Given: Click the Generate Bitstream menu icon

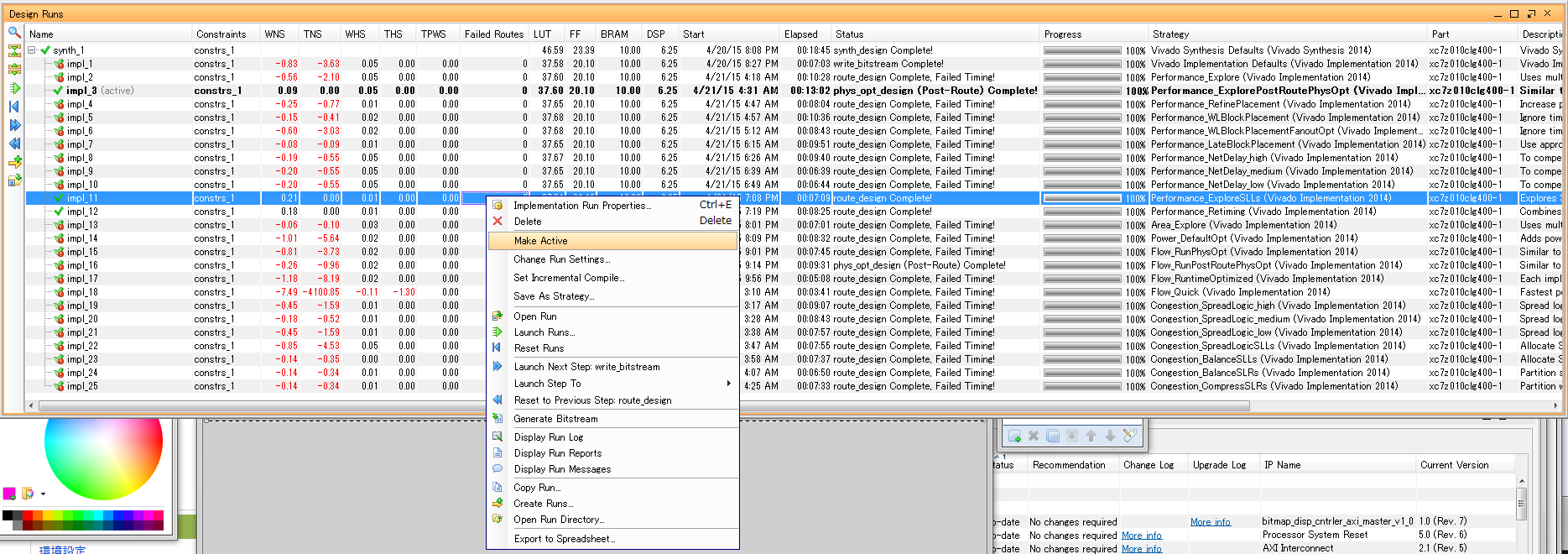Looking at the screenshot, I should point(497,418).
